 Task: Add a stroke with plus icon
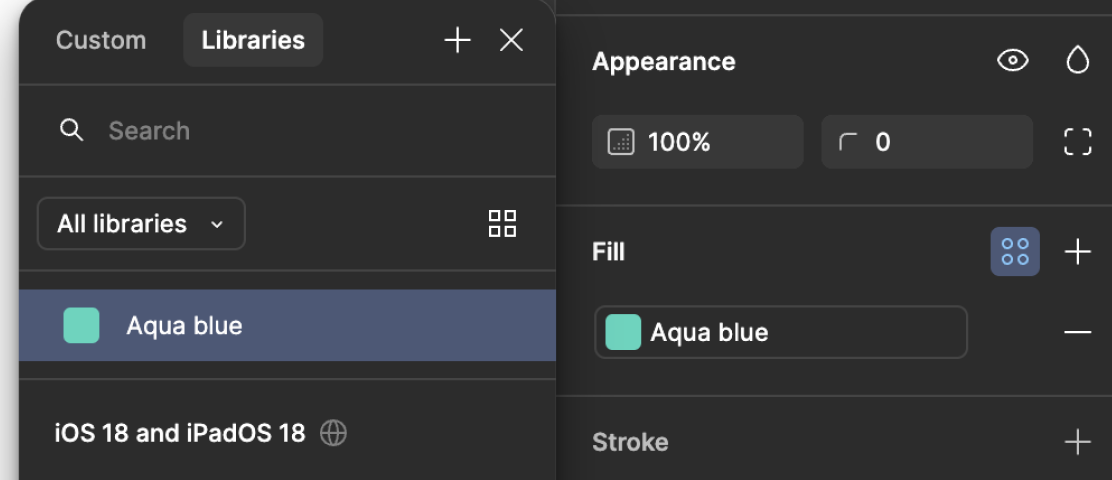[1077, 442]
